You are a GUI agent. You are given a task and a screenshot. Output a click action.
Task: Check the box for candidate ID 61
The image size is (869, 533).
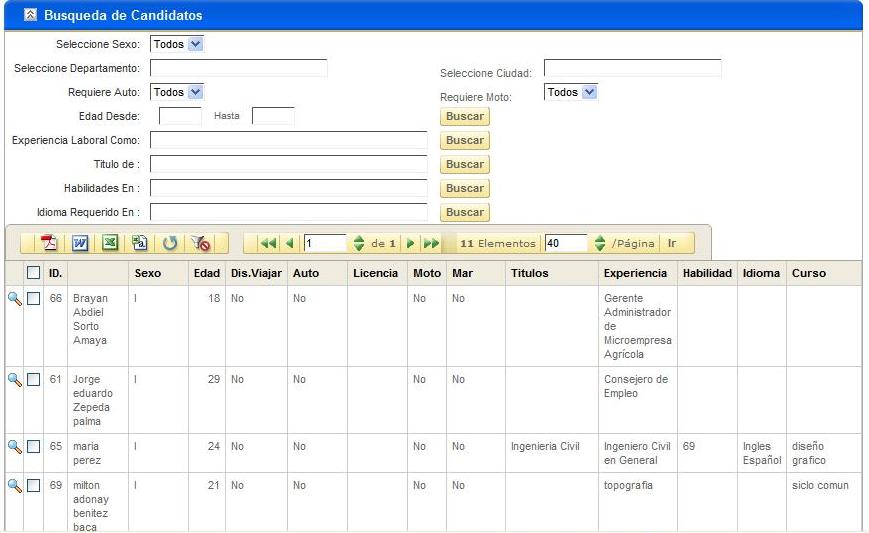coord(33,380)
